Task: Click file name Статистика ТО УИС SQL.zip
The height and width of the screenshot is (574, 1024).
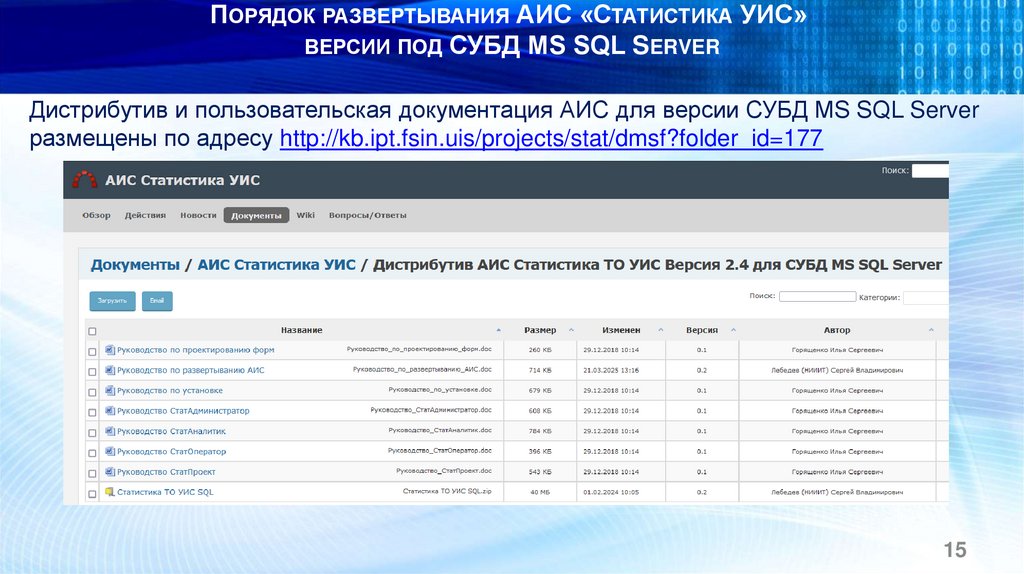Action: tap(447, 491)
